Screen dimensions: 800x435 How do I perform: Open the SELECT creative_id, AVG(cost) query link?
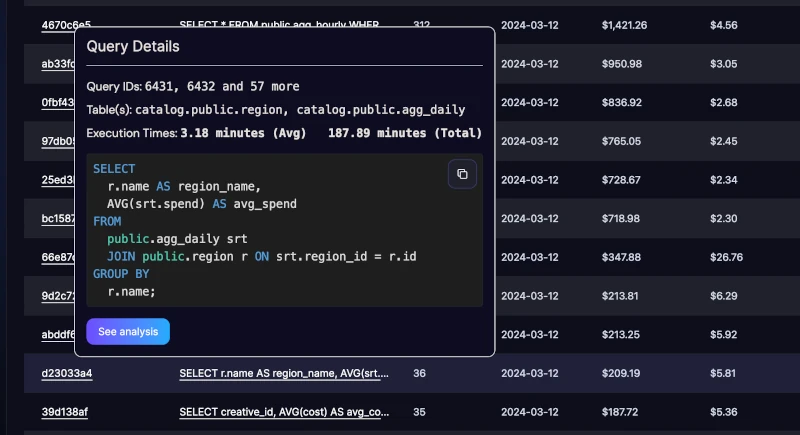click(x=284, y=412)
